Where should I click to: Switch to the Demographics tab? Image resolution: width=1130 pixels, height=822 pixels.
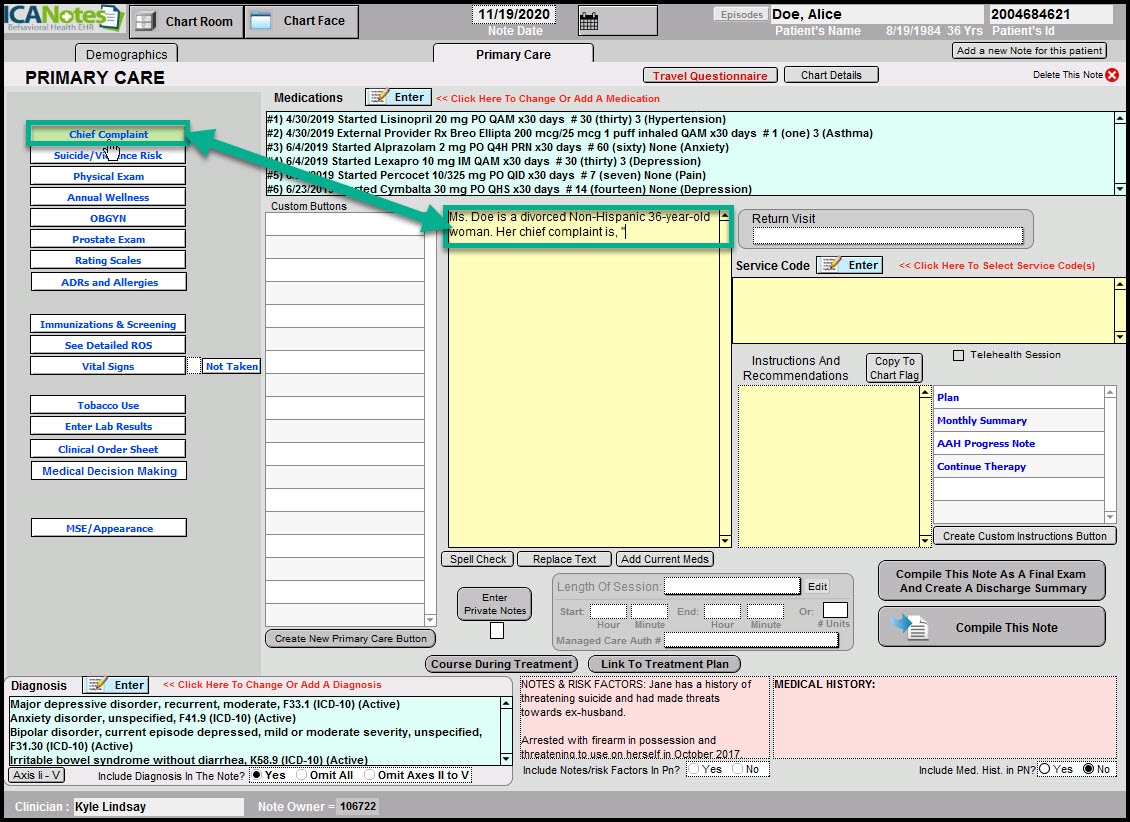click(x=126, y=54)
